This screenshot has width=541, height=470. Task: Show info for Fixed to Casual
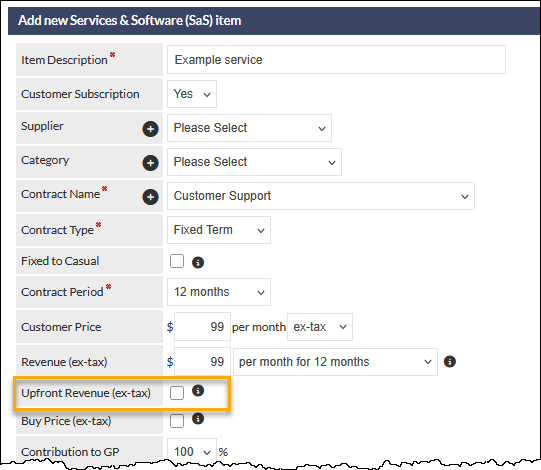198,262
